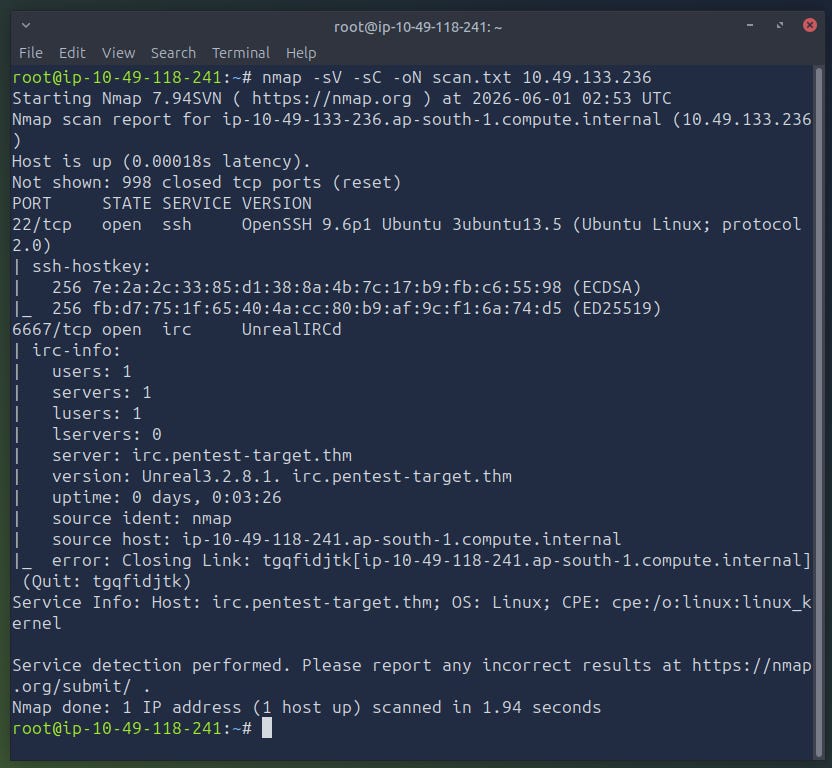Open the window menu chevron in title bar
Screen dimensions: 832x768
(x=25, y=25)
